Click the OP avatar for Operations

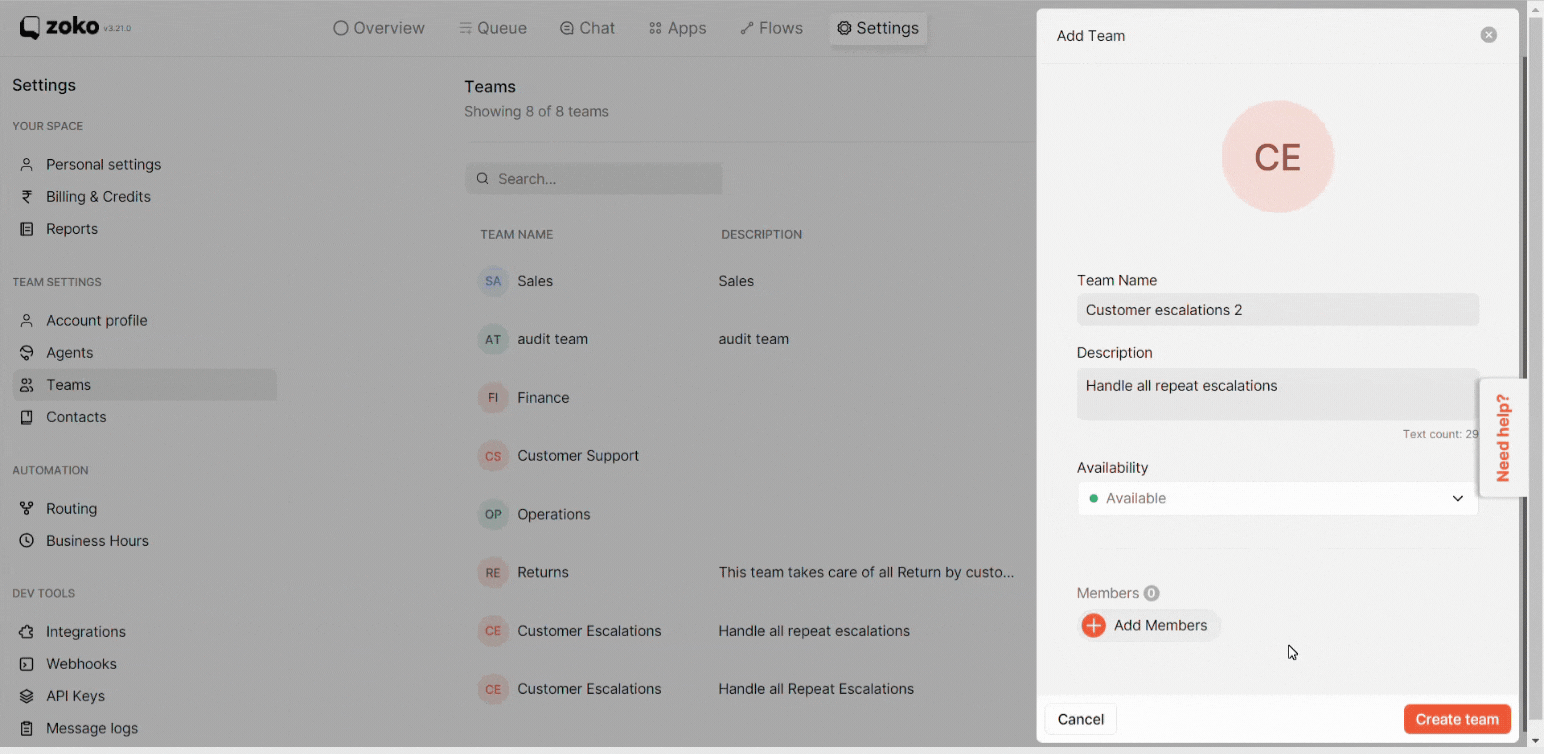coord(493,514)
